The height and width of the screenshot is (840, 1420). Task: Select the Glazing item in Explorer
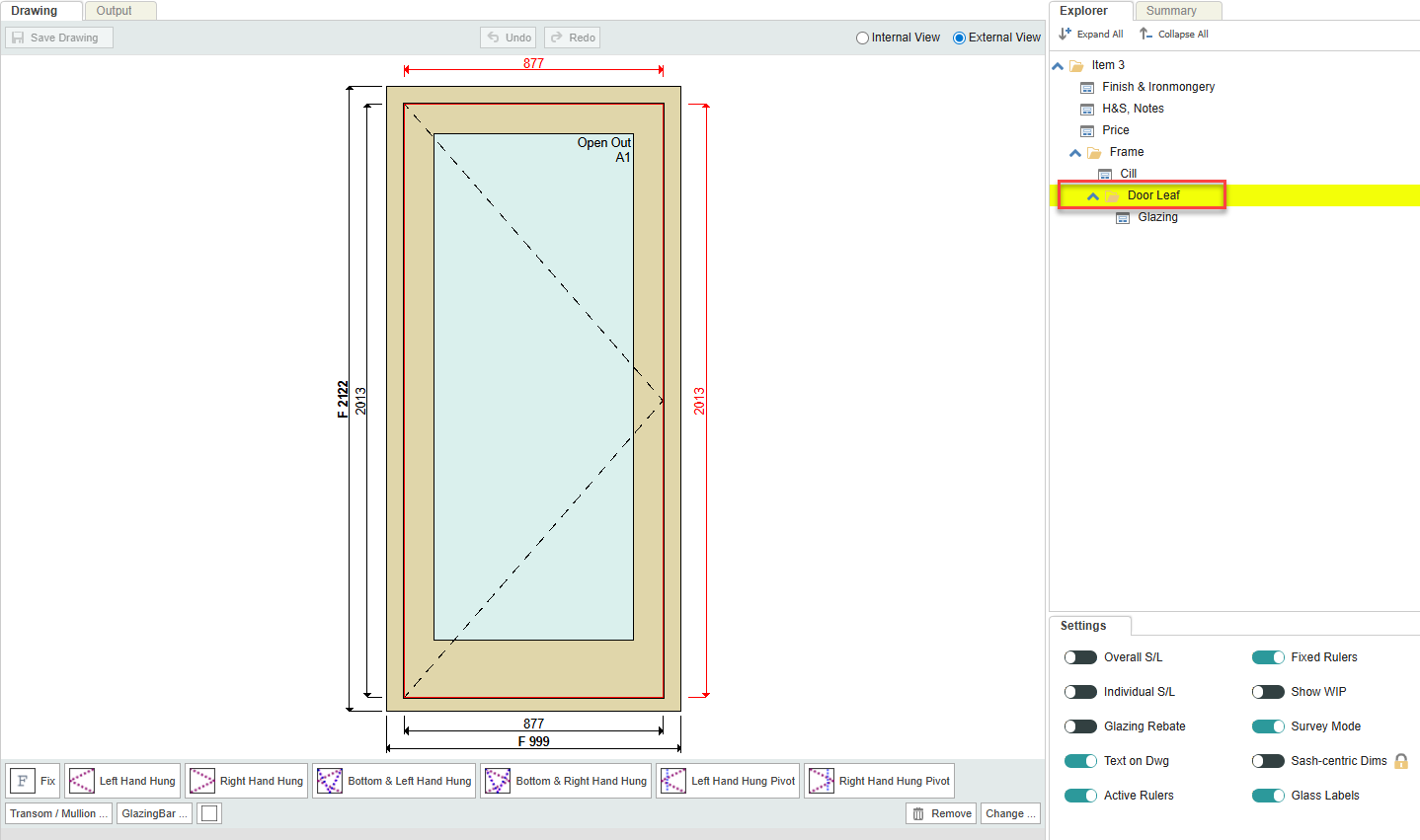tap(1157, 217)
